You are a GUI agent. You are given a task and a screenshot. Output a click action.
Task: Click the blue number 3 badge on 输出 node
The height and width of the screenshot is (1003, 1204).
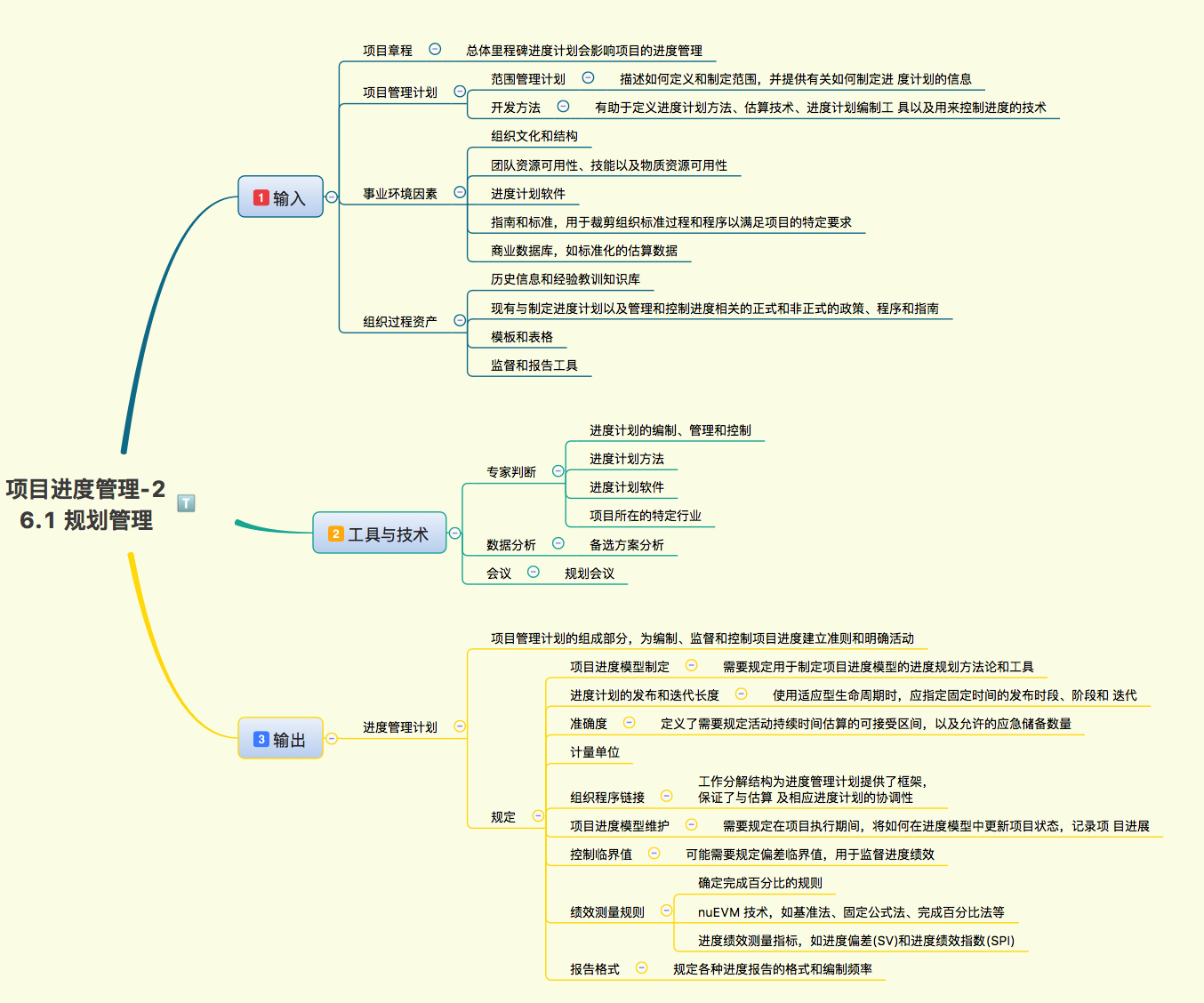tap(260, 738)
